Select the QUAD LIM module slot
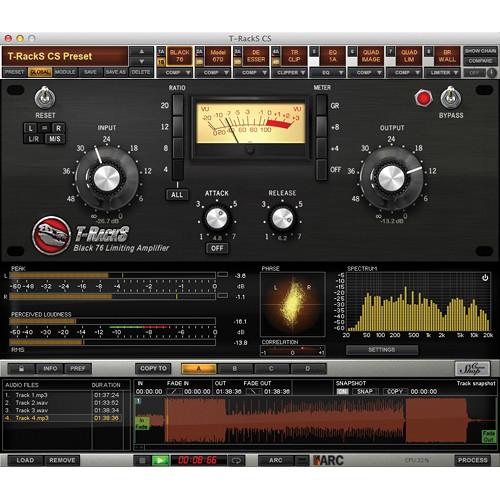Viewport: 500px width, 500px height. click(x=409, y=56)
